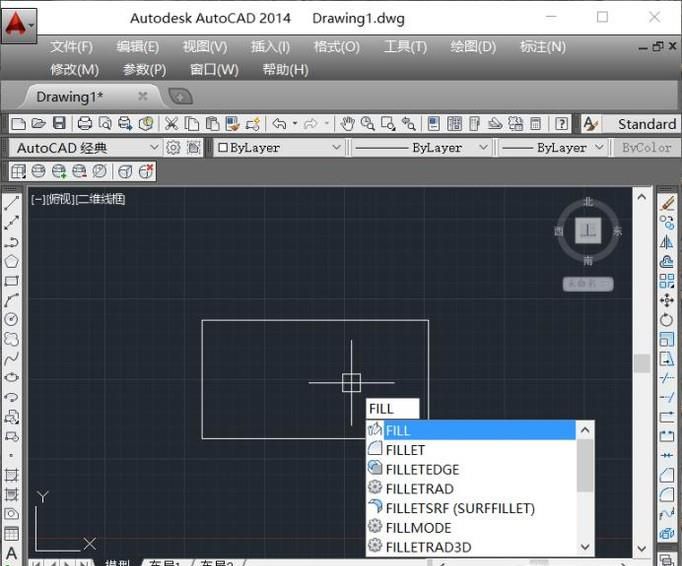Click the Erase tool in the modify toolbar

[667, 204]
